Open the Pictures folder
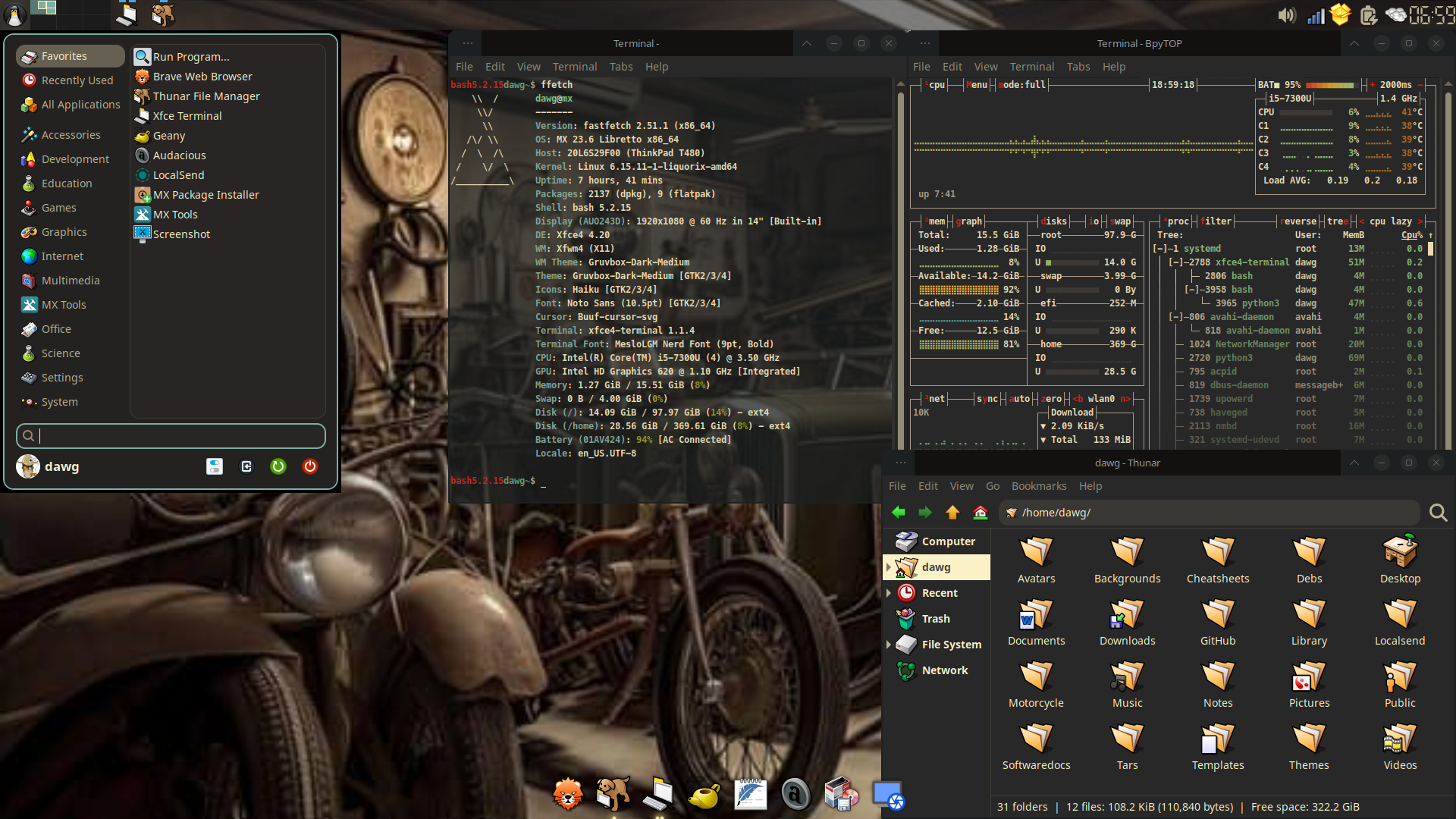 pyautogui.click(x=1309, y=685)
